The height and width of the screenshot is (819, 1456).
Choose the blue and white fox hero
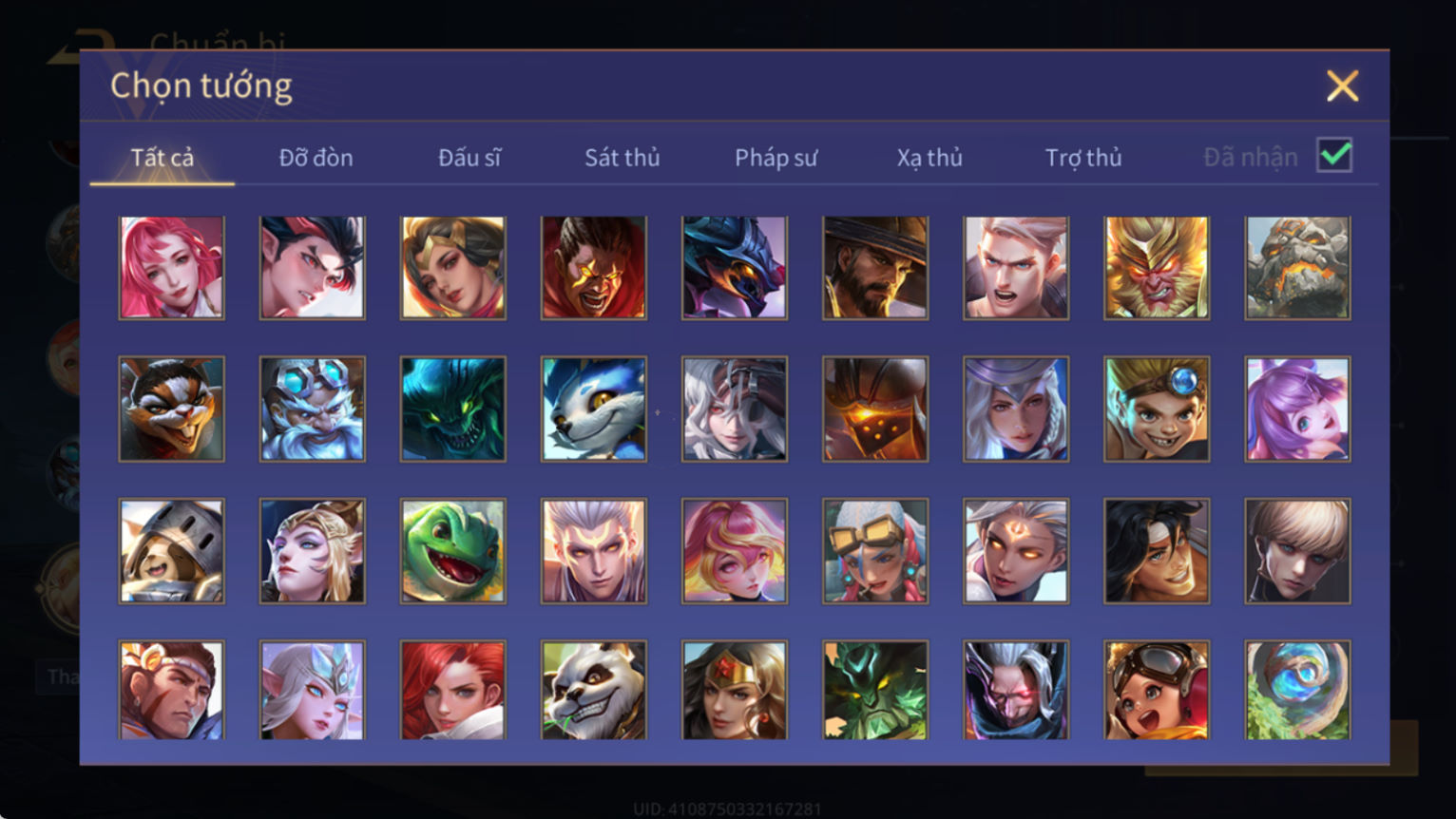tap(594, 409)
